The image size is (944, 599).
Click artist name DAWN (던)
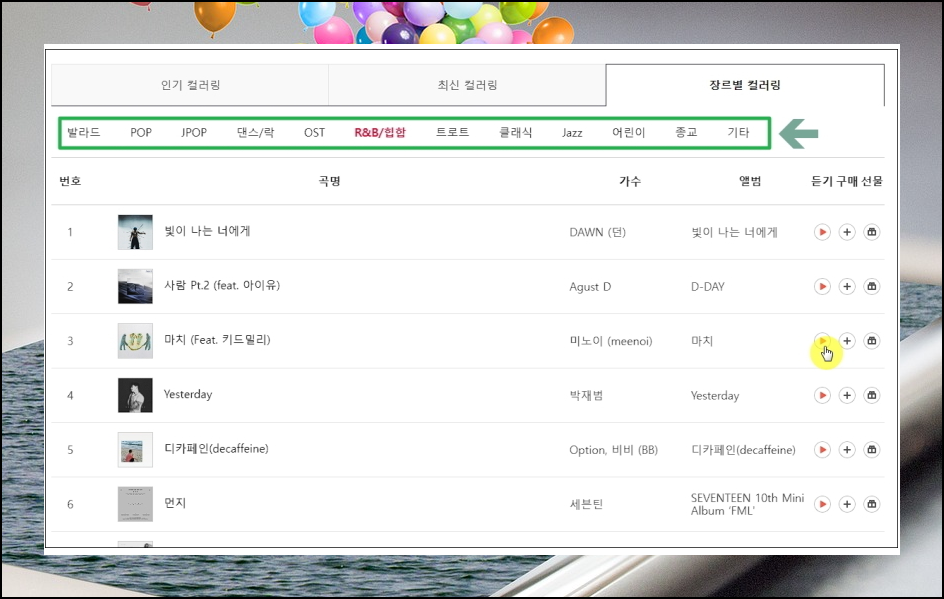click(x=598, y=232)
